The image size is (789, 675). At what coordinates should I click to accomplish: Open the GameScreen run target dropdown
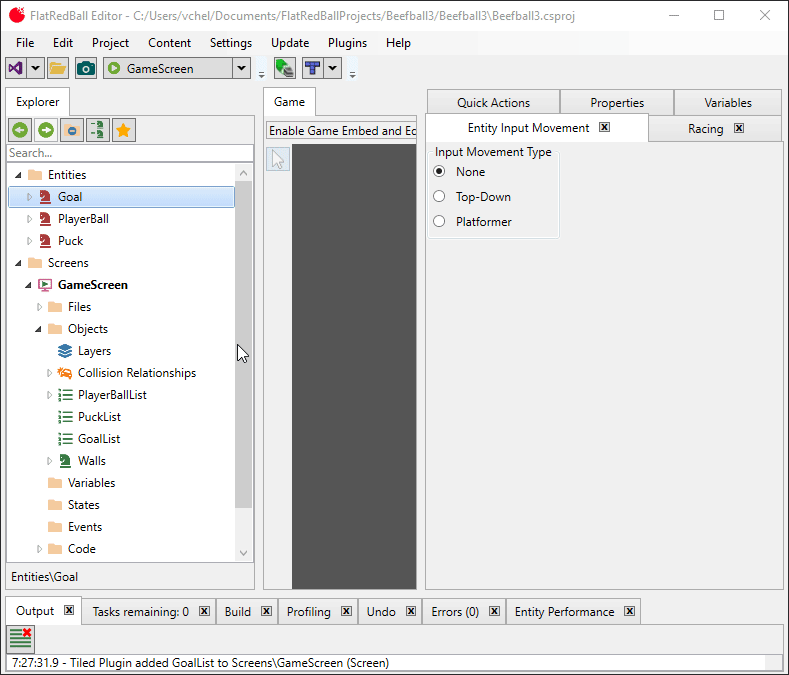click(x=241, y=68)
